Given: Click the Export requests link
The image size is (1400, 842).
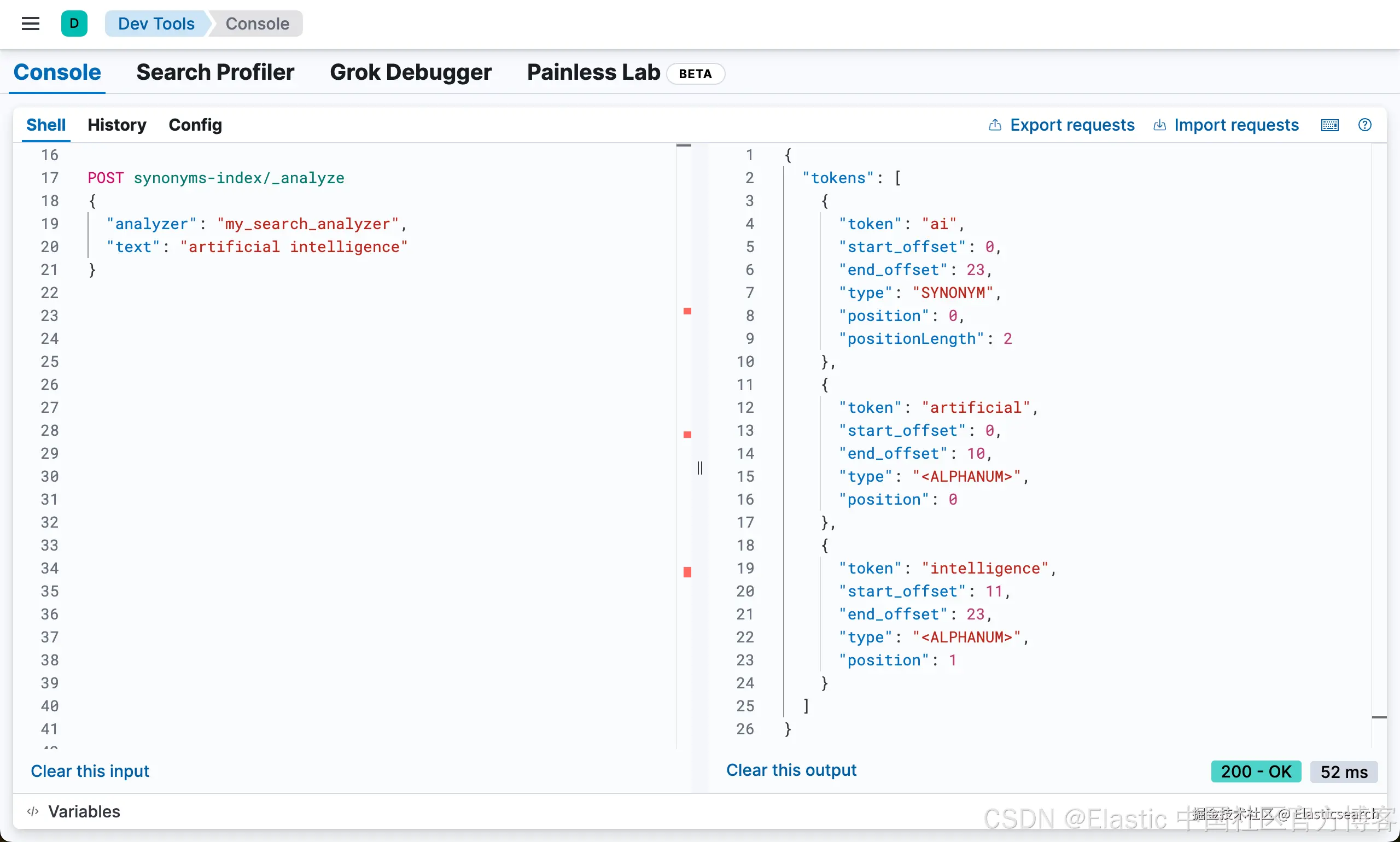Looking at the screenshot, I should [1072, 125].
